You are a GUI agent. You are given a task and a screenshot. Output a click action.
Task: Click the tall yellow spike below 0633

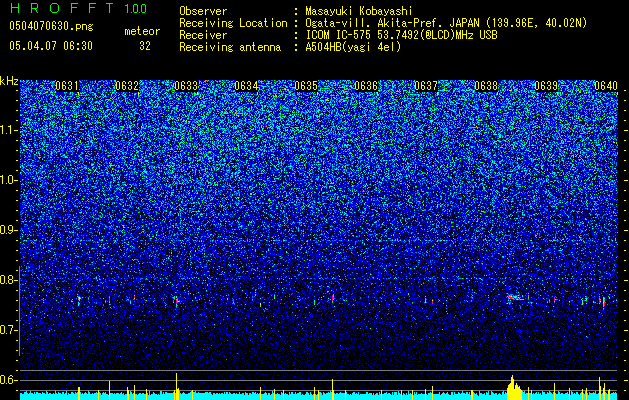(177, 386)
